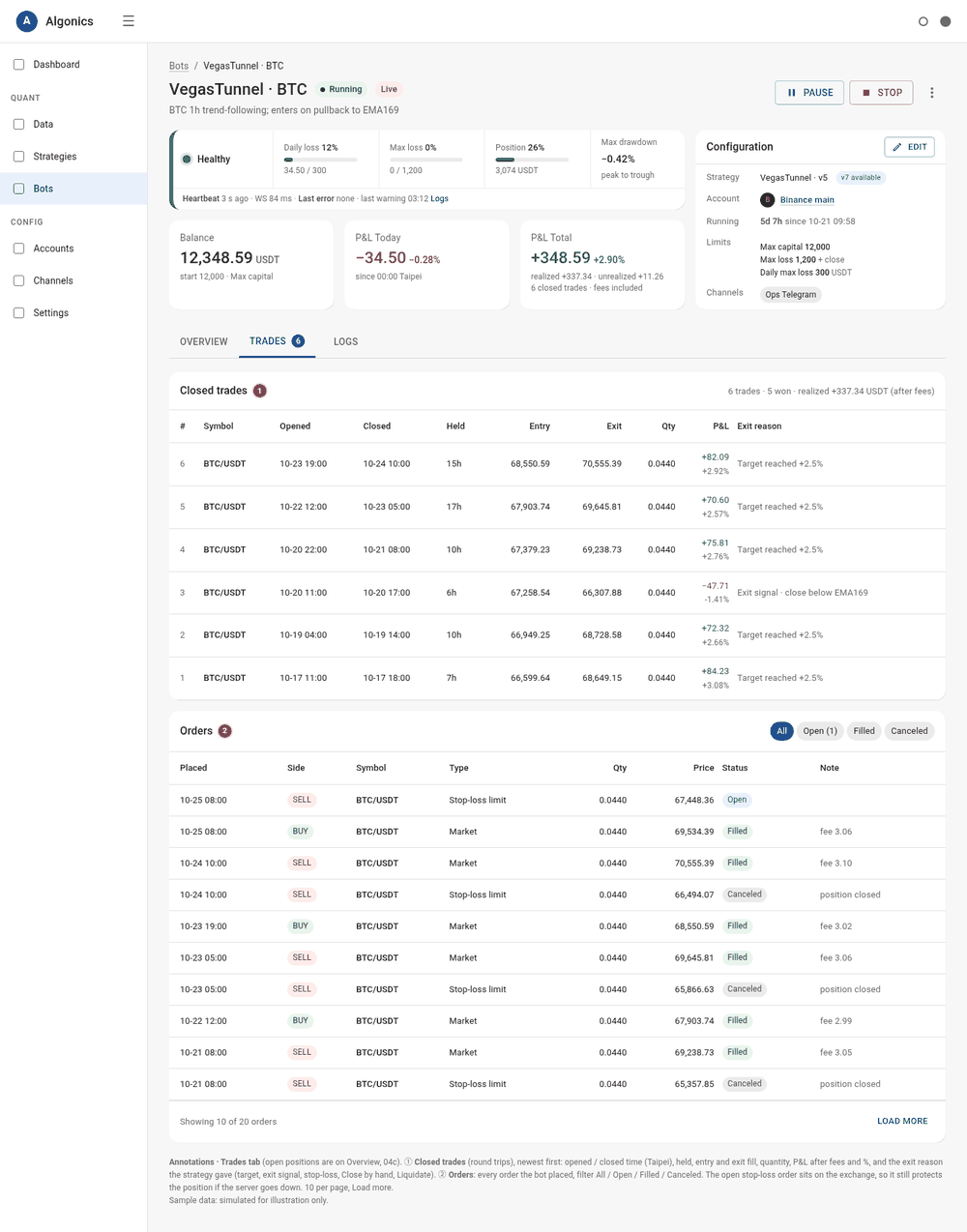
Task: Click the Algonics "A" logo icon
Action: click(x=27, y=21)
